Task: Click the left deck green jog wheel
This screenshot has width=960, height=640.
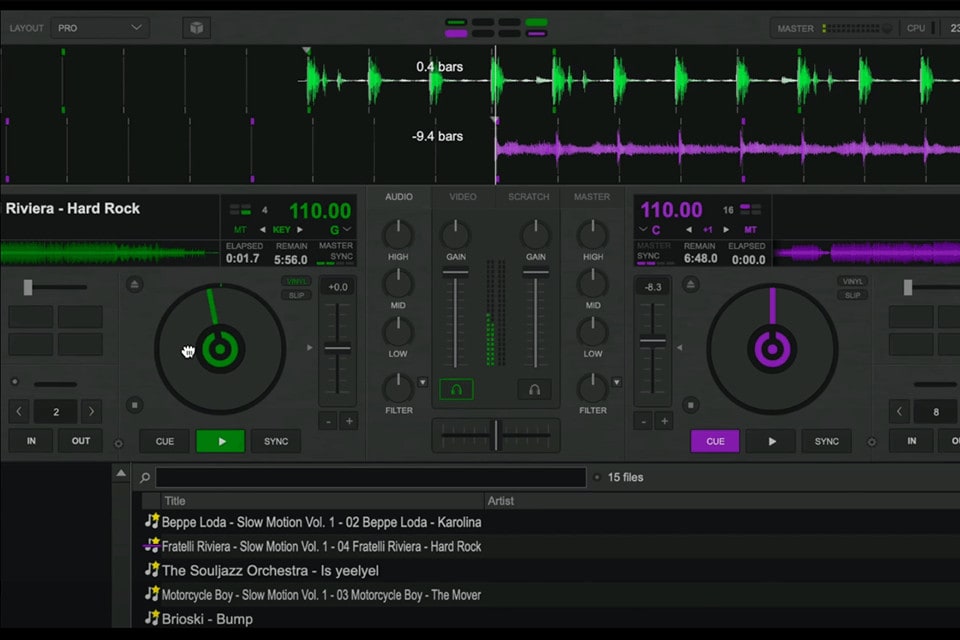Action: point(220,349)
